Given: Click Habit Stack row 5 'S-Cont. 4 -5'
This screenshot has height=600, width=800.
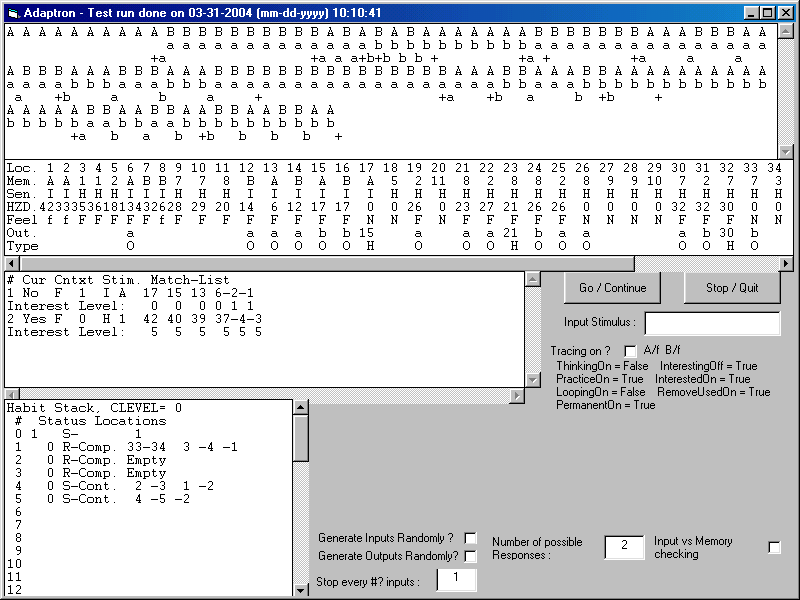Looking at the screenshot, I should (x=103, y=499).
